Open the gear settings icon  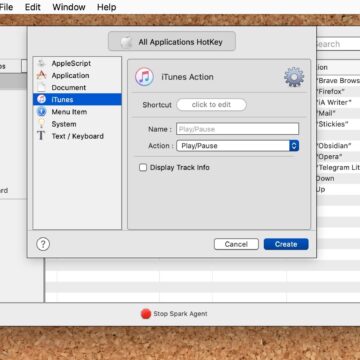(294, 77)
